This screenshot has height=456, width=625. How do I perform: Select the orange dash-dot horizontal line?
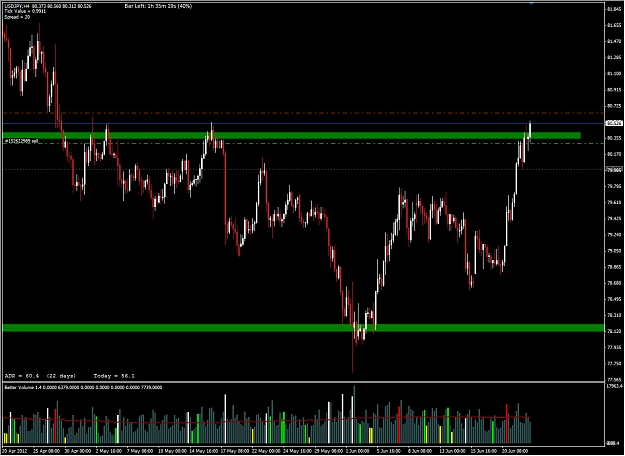(x=303, y=113)
